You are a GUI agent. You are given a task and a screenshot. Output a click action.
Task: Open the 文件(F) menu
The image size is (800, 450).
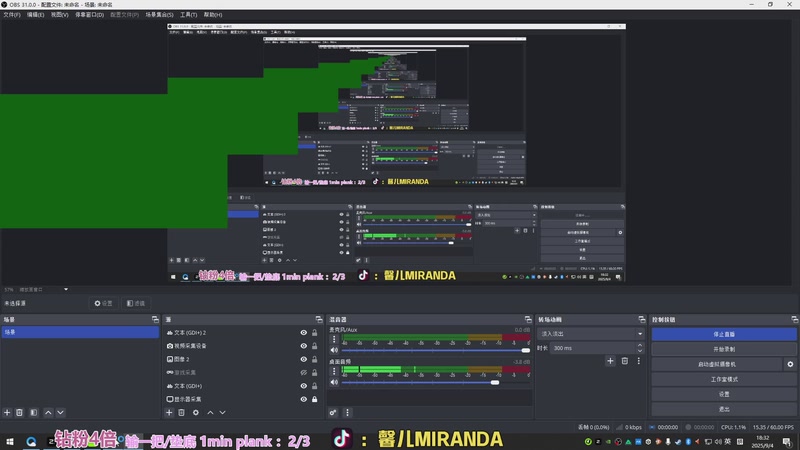12,15
